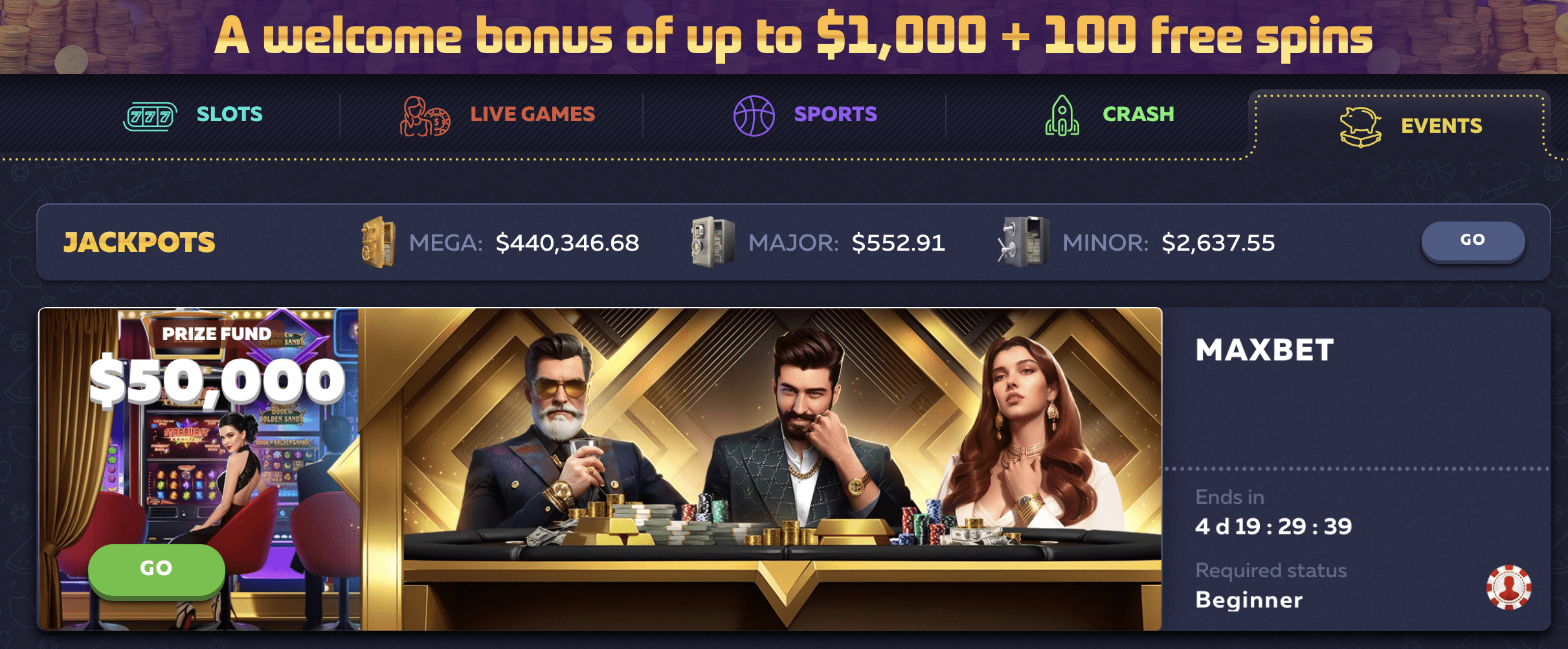The width and height of the screenshot is (1568, 649).
Task: Click the open Minor jackpot safe icon
Action: [x=1023, y=242]
